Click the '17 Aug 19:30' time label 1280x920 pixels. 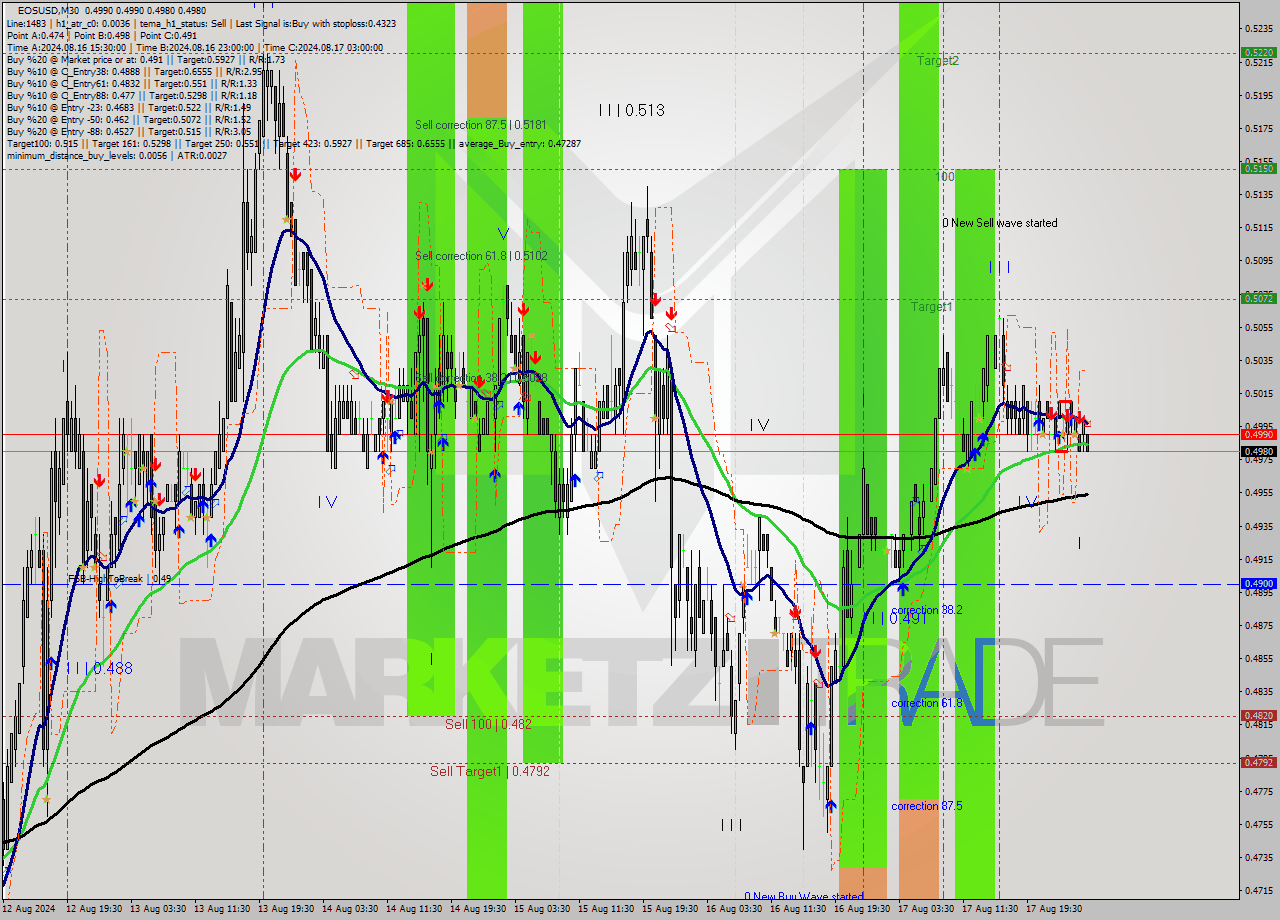click(x=1055, y=908)
